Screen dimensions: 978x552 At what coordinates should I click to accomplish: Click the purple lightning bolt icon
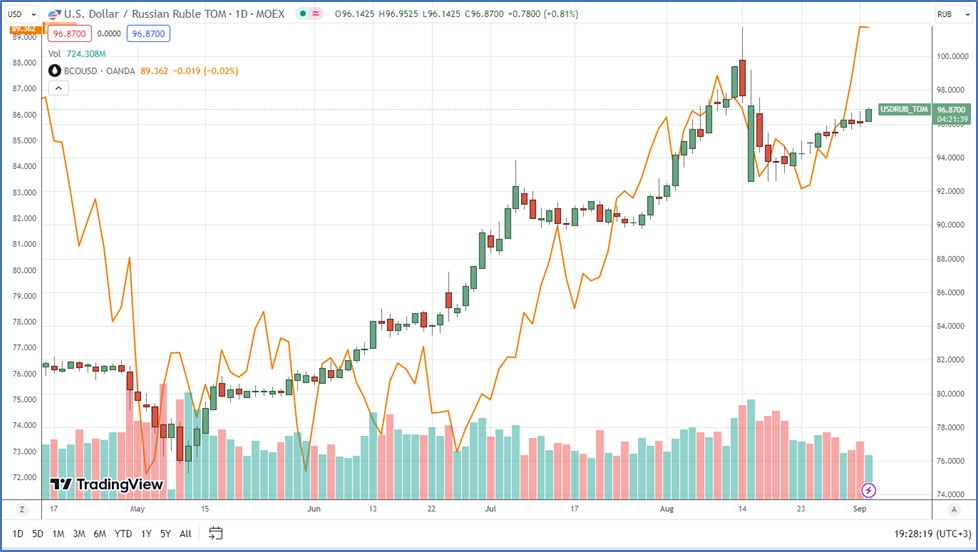[x=869, y=490]
